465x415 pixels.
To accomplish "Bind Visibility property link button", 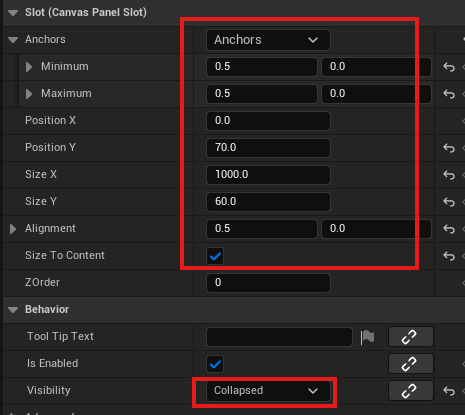I will 411,391.
